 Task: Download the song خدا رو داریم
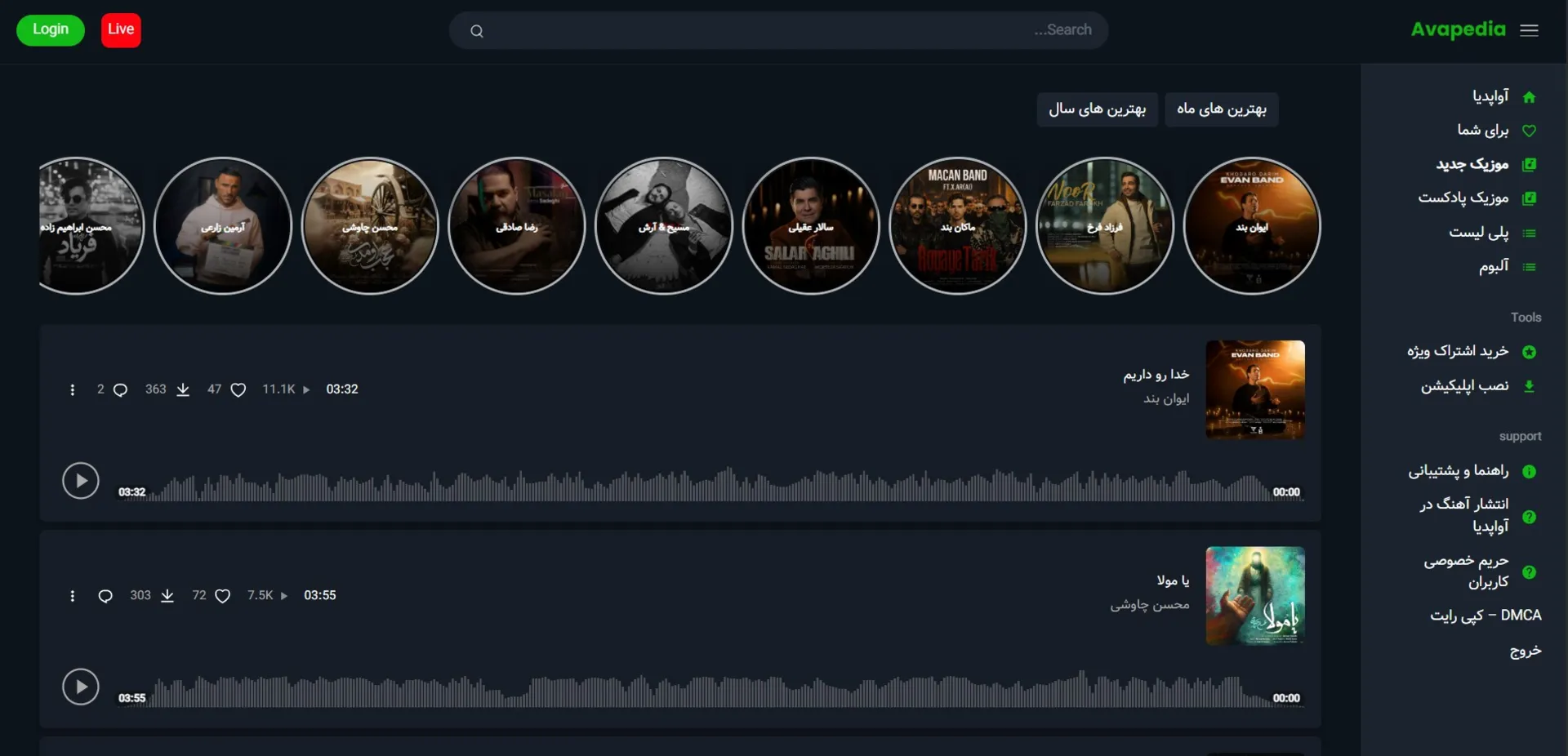click(183, 390)
